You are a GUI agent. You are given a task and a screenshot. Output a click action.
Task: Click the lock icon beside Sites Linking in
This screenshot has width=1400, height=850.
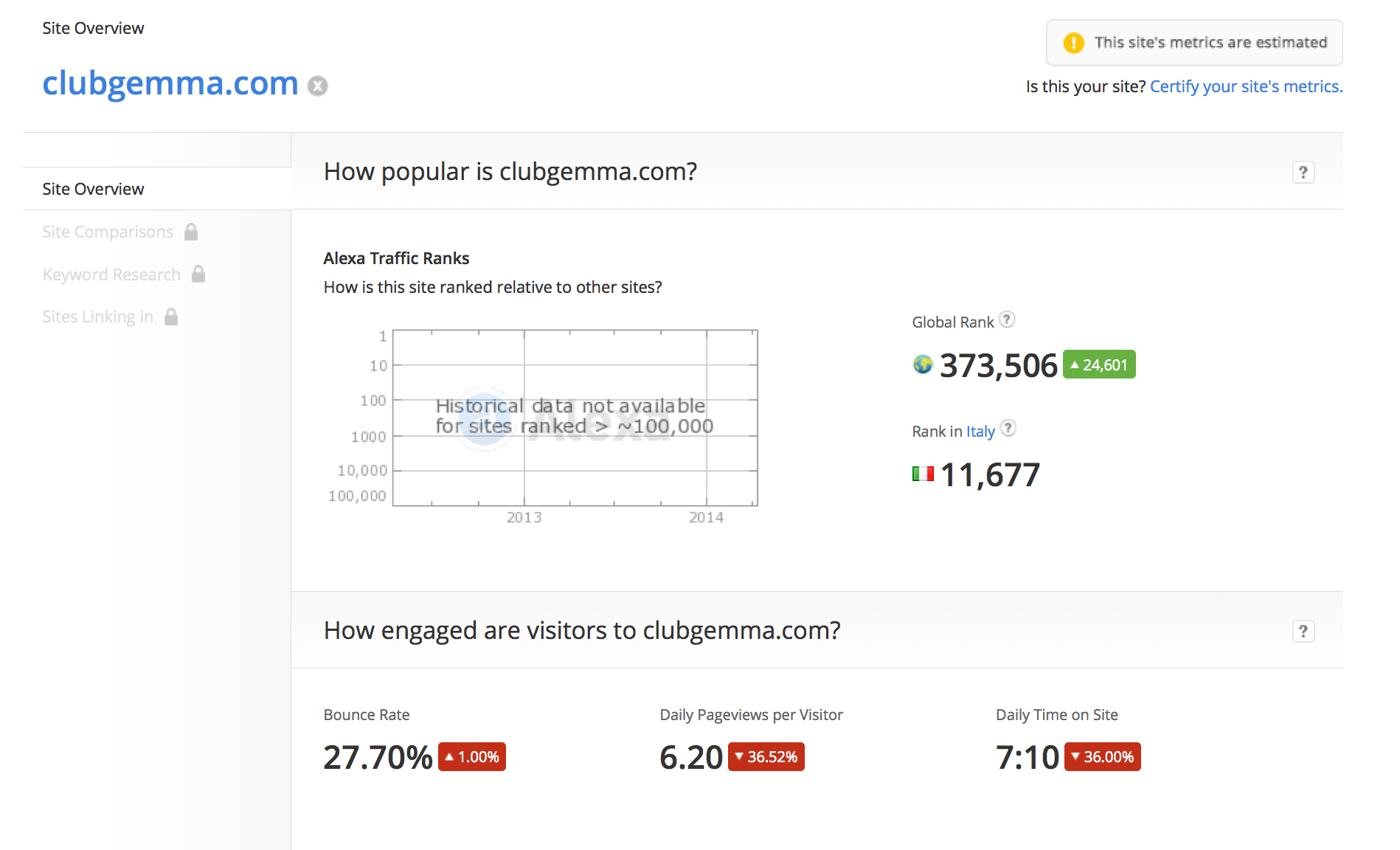pos(171,317)
